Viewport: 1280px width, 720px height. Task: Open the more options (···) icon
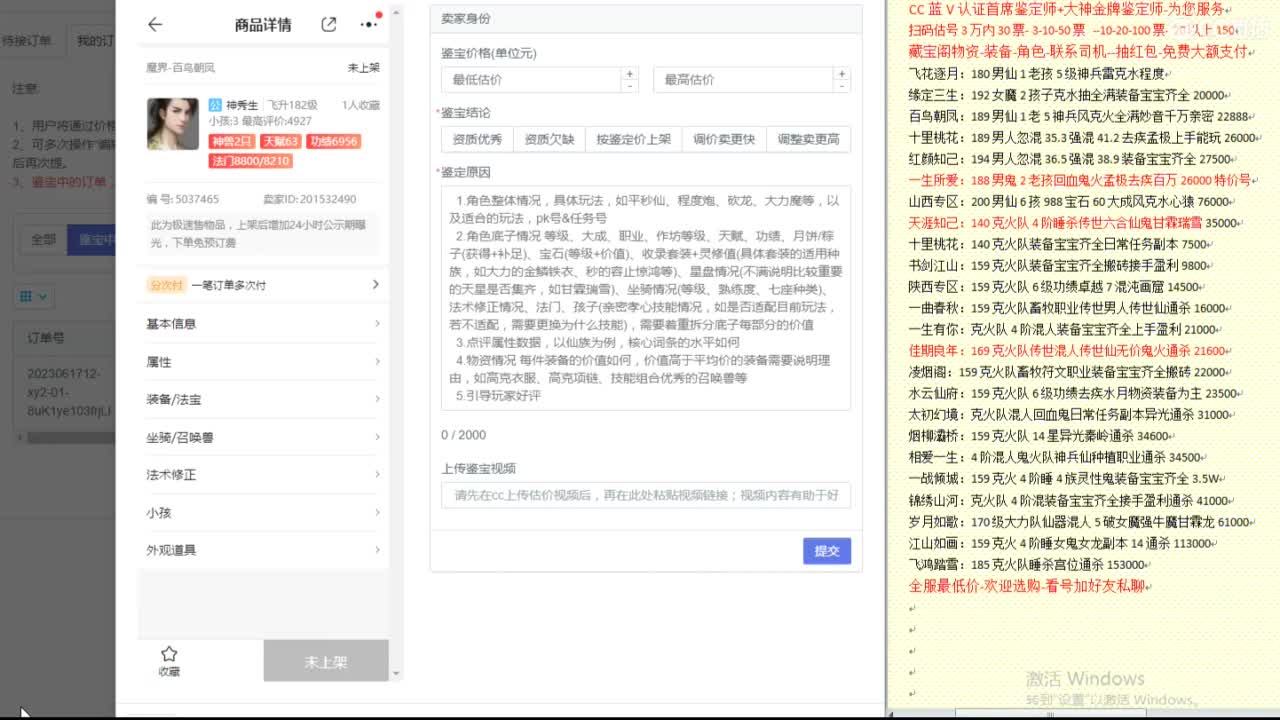[369, 25]
